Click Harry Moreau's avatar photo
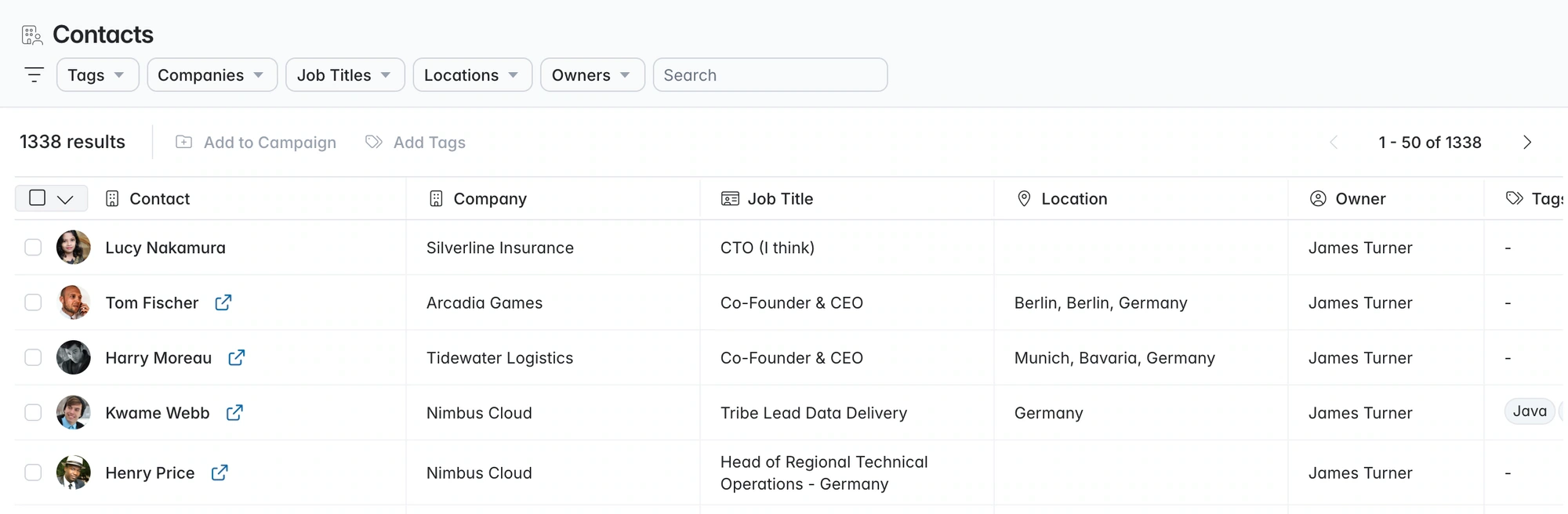The image size is (1568, 514). click(x=74, y=357)
